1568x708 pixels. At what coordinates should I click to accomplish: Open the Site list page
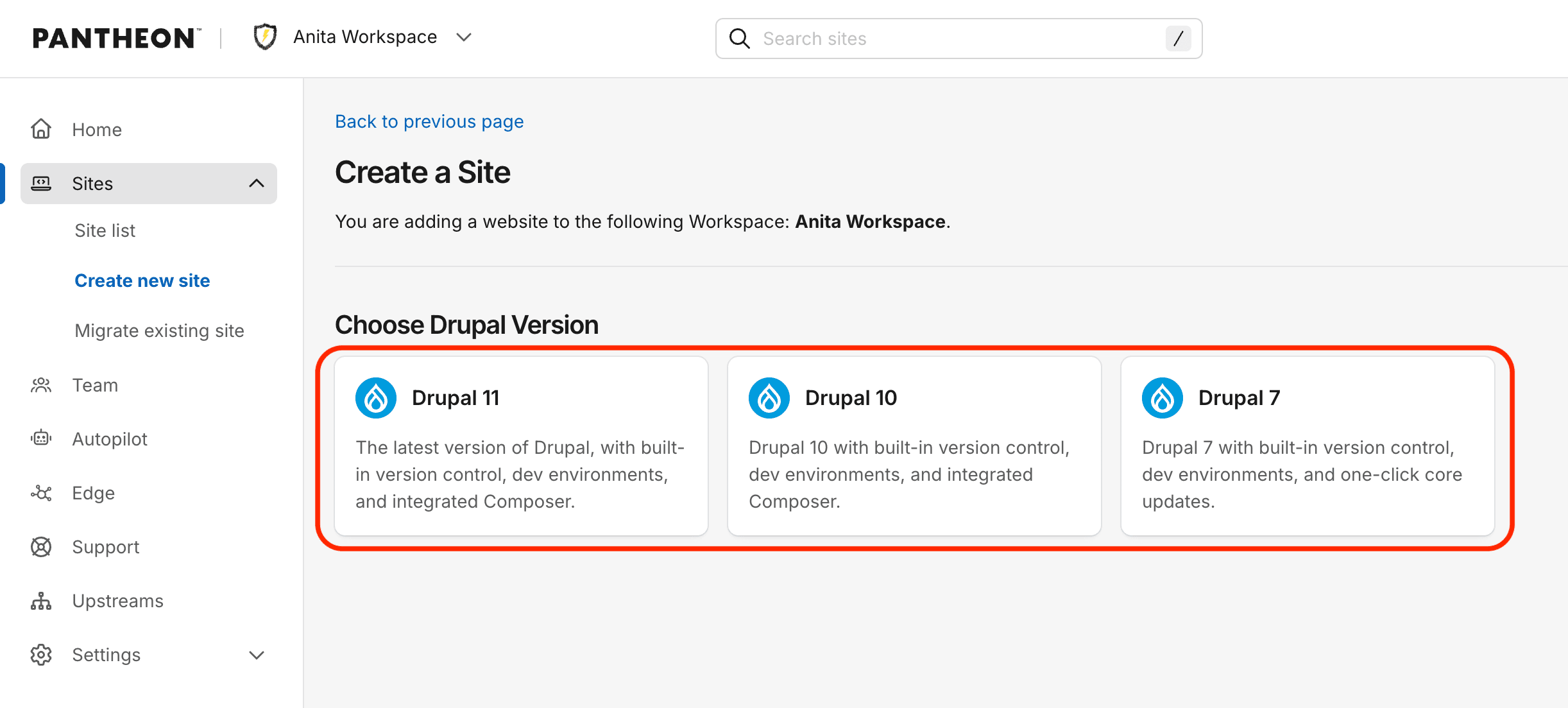pyautogui.click(x=105, y=230)
